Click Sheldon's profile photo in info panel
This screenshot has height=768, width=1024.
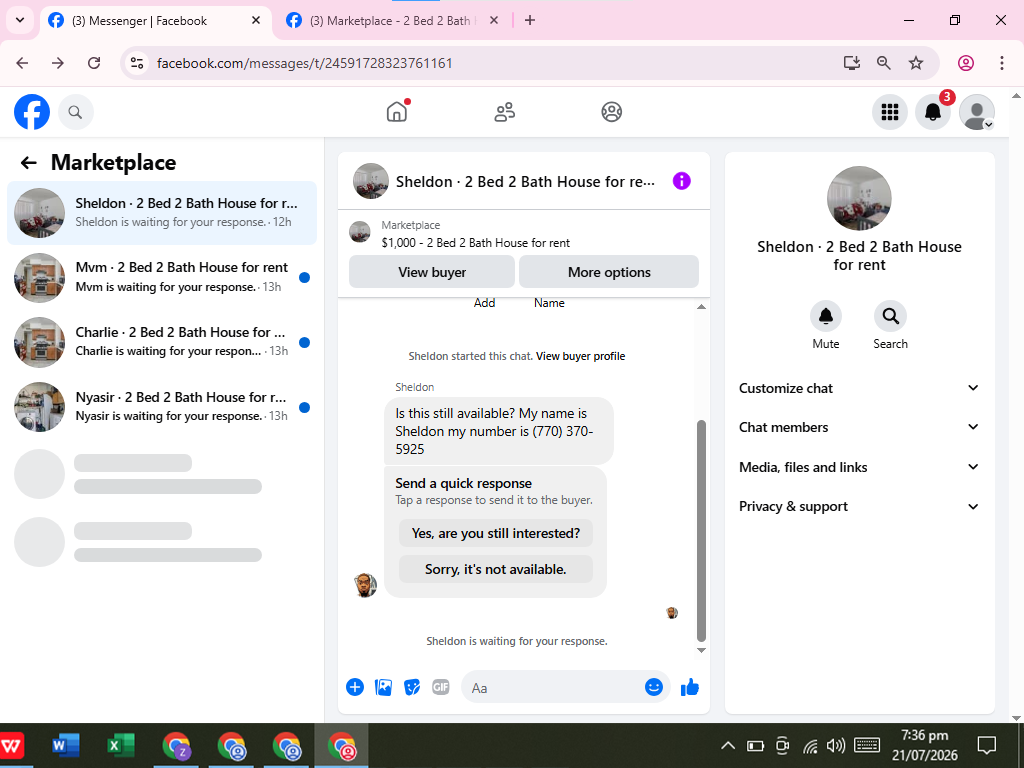859,198
